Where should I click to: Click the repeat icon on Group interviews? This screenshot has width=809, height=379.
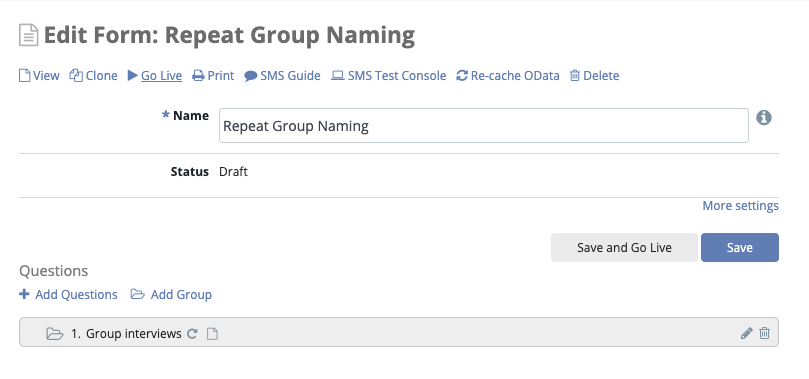[x=192, y=334]
